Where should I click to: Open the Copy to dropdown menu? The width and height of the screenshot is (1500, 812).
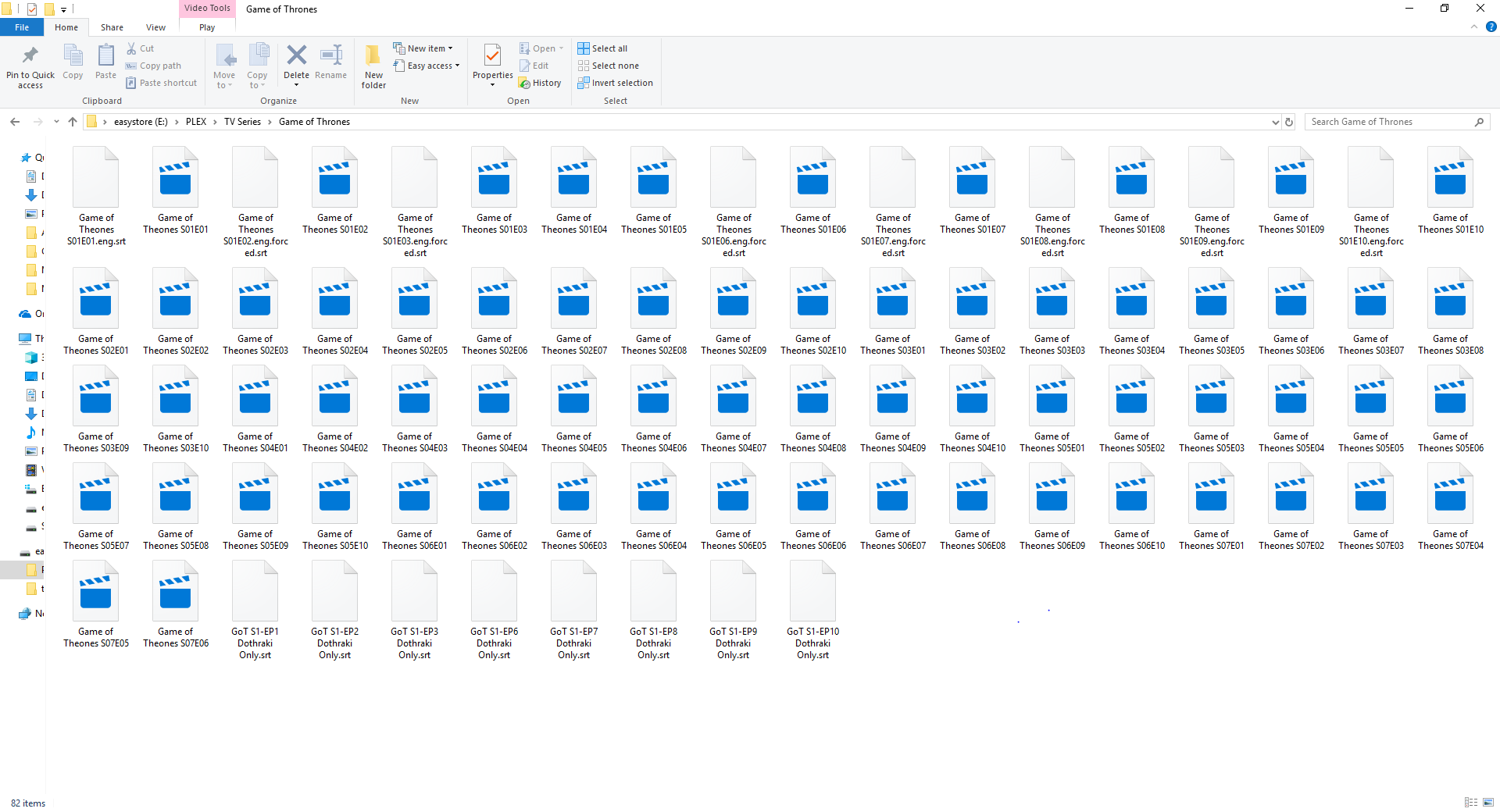[257, 66]
